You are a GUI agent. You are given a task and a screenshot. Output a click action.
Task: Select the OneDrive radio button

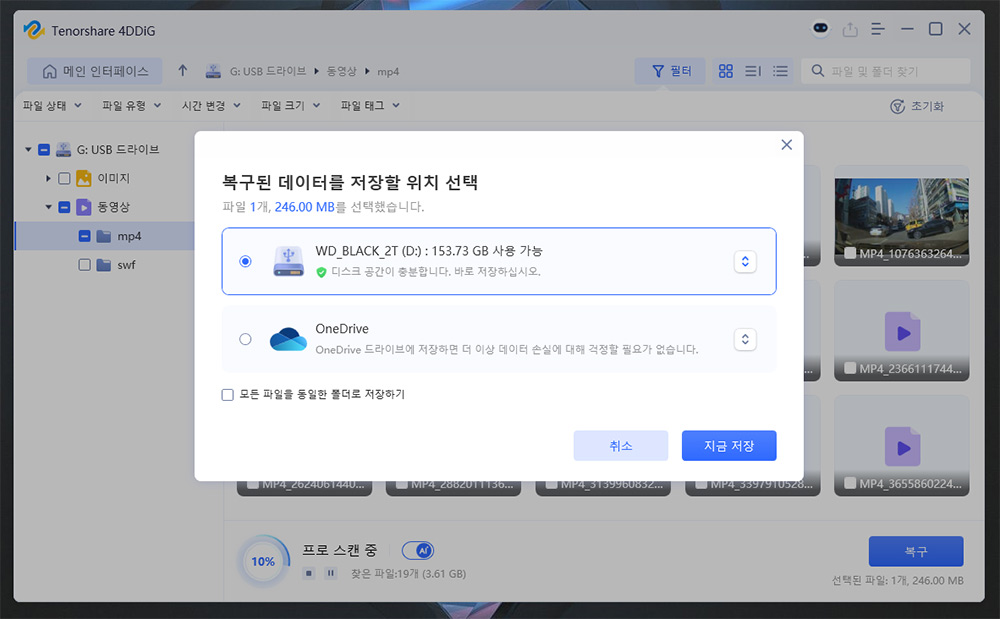click(x=246, y=339)
